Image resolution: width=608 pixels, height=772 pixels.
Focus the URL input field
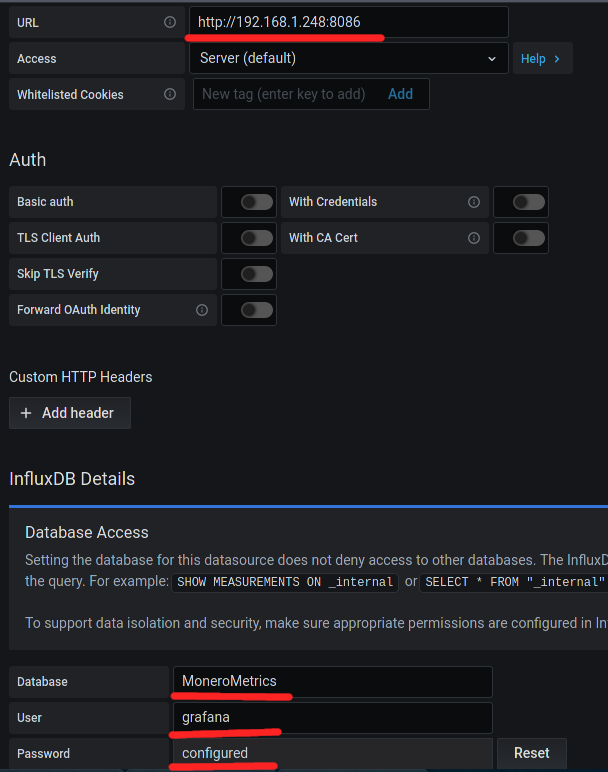(348, 22)
